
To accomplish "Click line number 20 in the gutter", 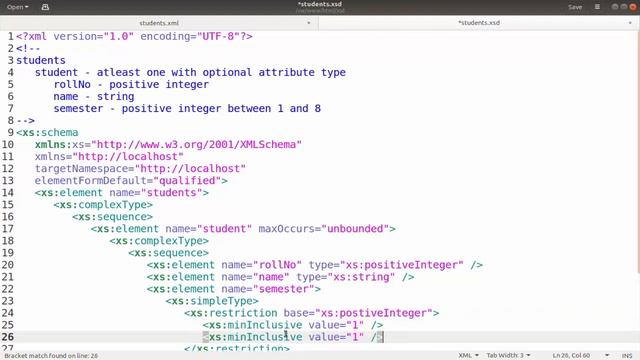I will (x=8, y=265).
